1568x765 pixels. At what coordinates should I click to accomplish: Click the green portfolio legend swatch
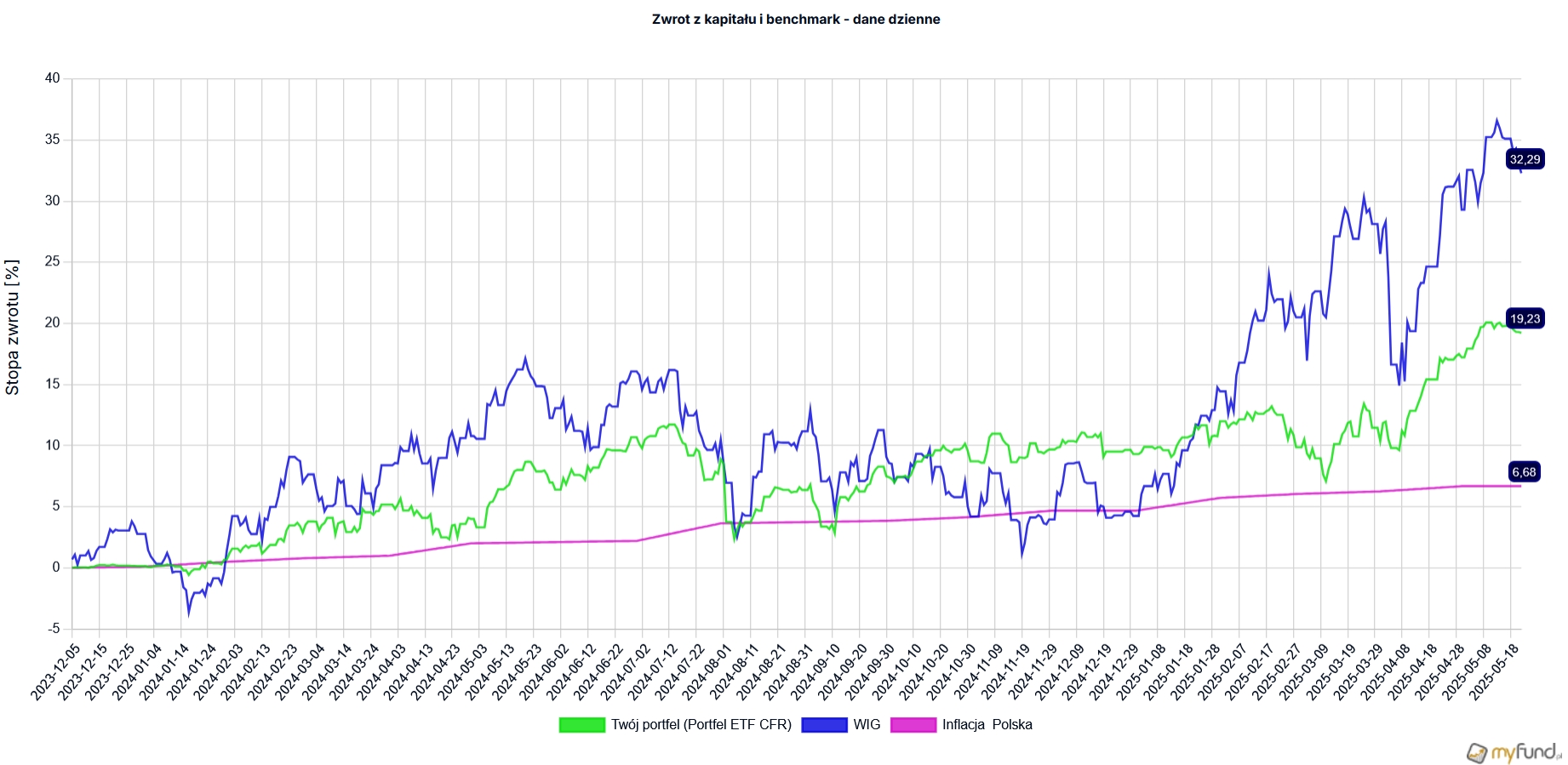coord(581,725)
